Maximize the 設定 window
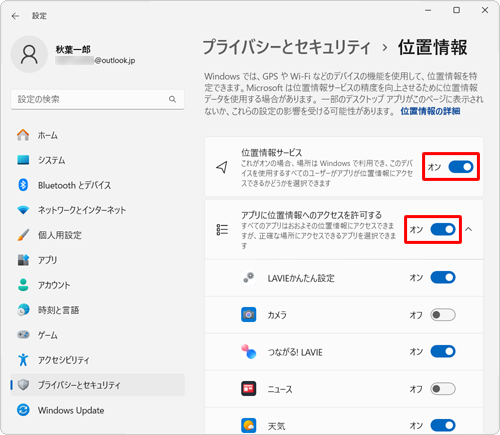 point(456,10)
